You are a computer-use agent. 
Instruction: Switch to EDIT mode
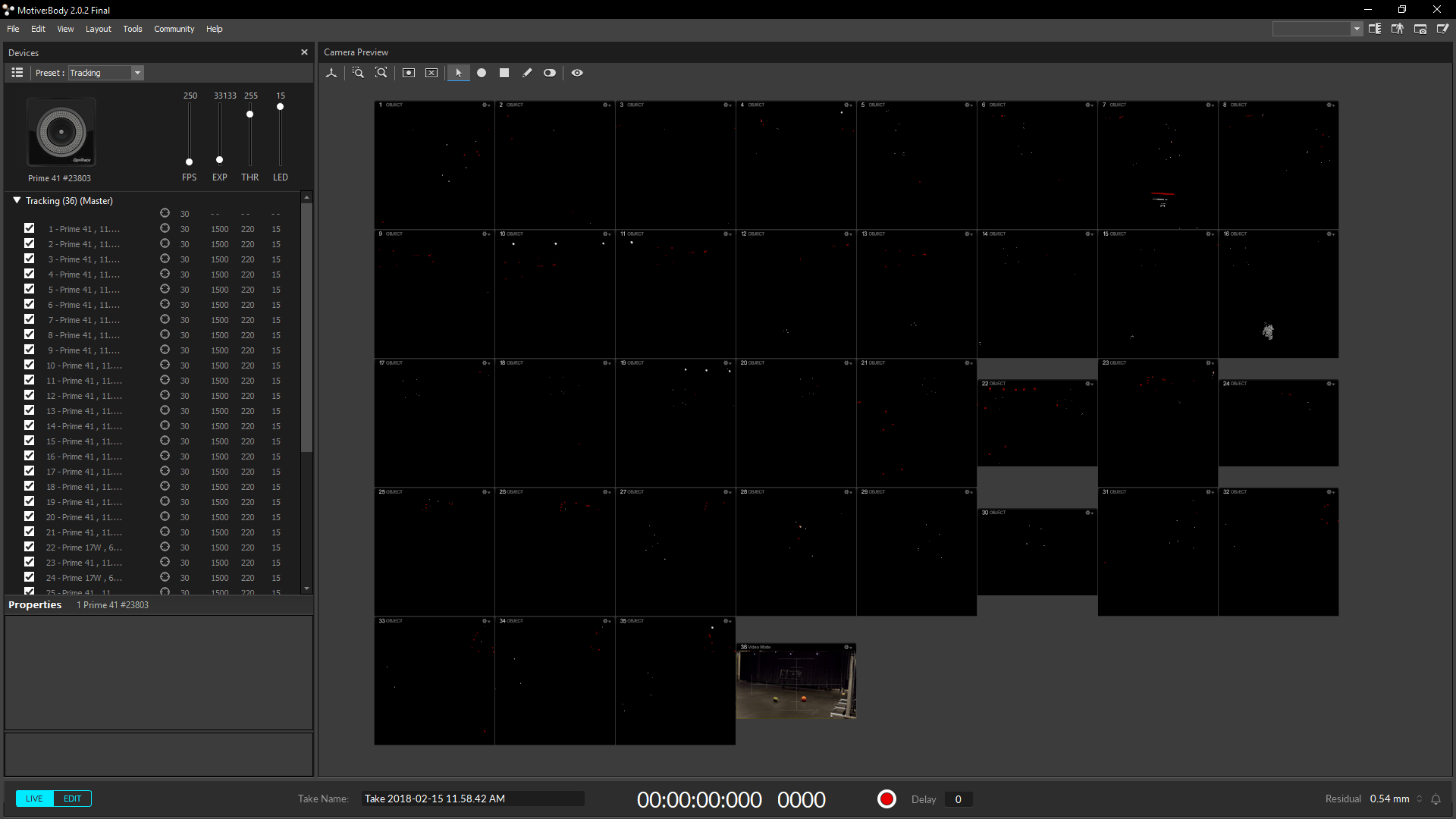click(72, 799)
